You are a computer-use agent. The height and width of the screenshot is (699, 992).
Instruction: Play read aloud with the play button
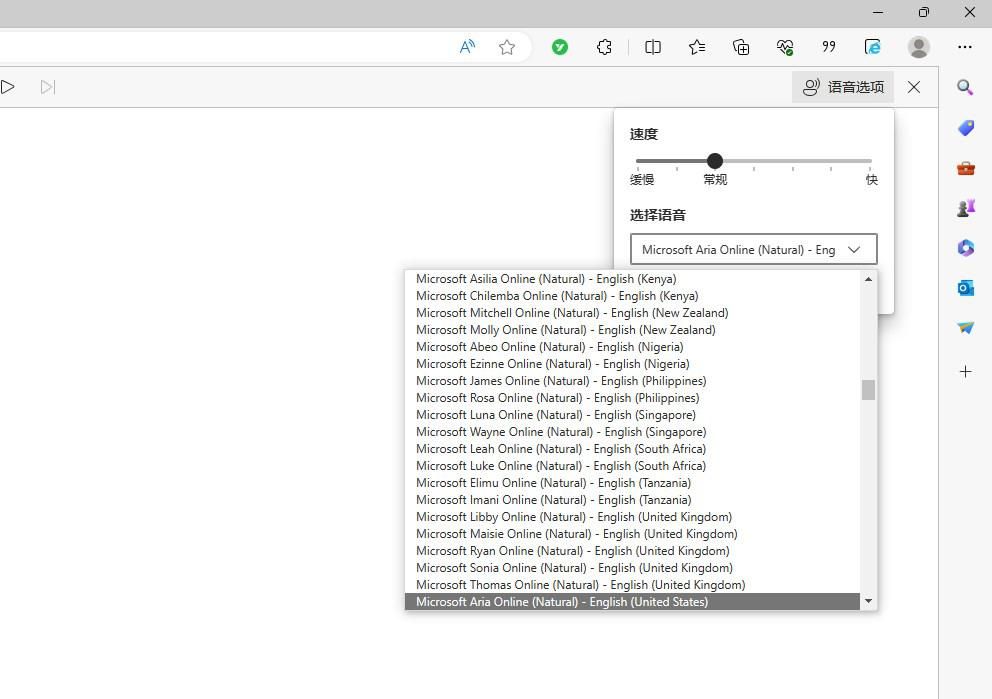8,87
